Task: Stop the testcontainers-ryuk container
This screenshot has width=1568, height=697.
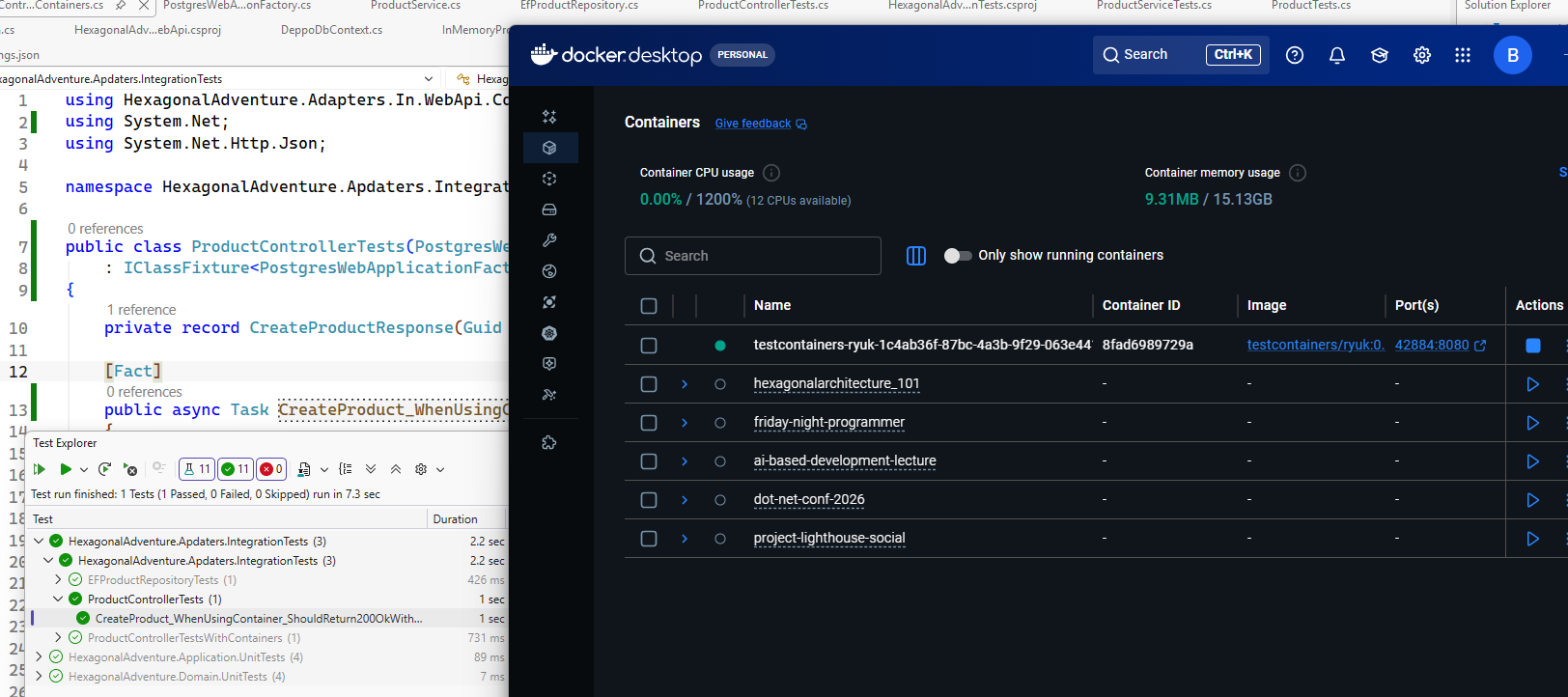Action: 1532,346
